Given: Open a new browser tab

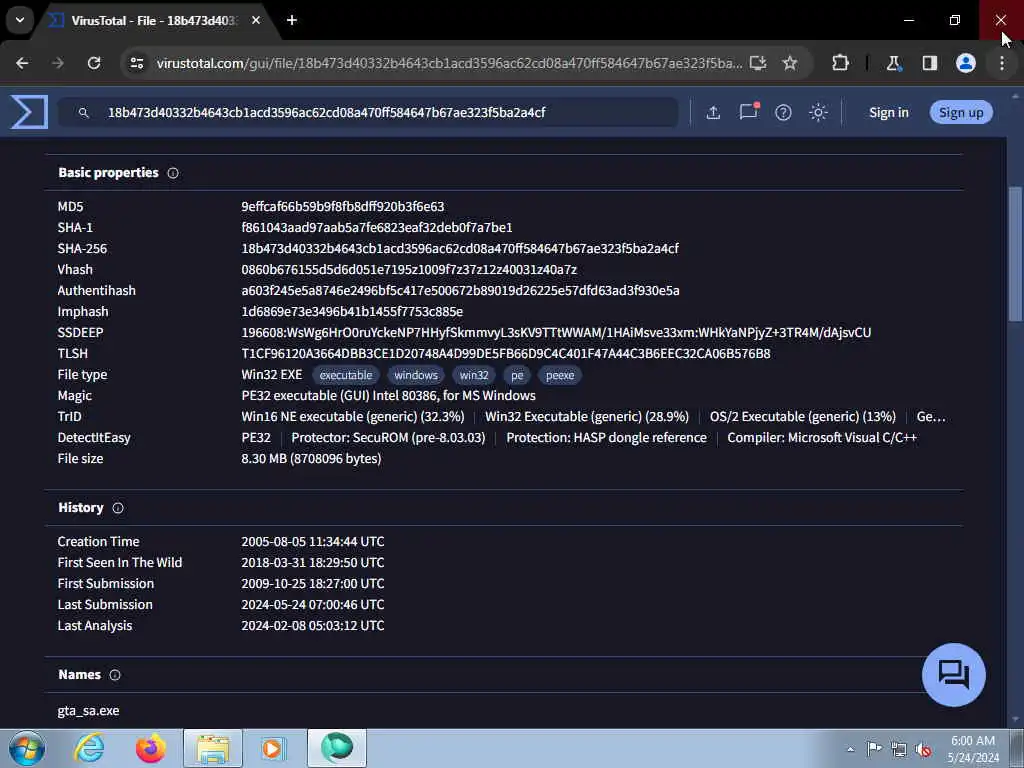Looking at the screenshot, I should pos(292,20).
